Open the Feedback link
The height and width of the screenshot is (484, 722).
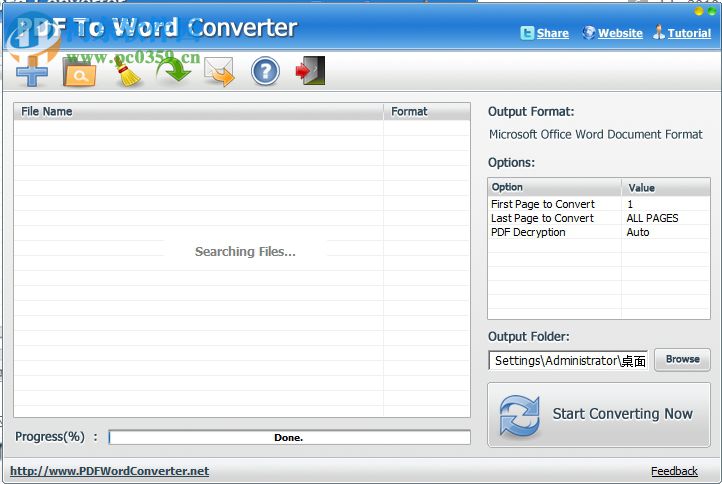[x=674, y=471]
